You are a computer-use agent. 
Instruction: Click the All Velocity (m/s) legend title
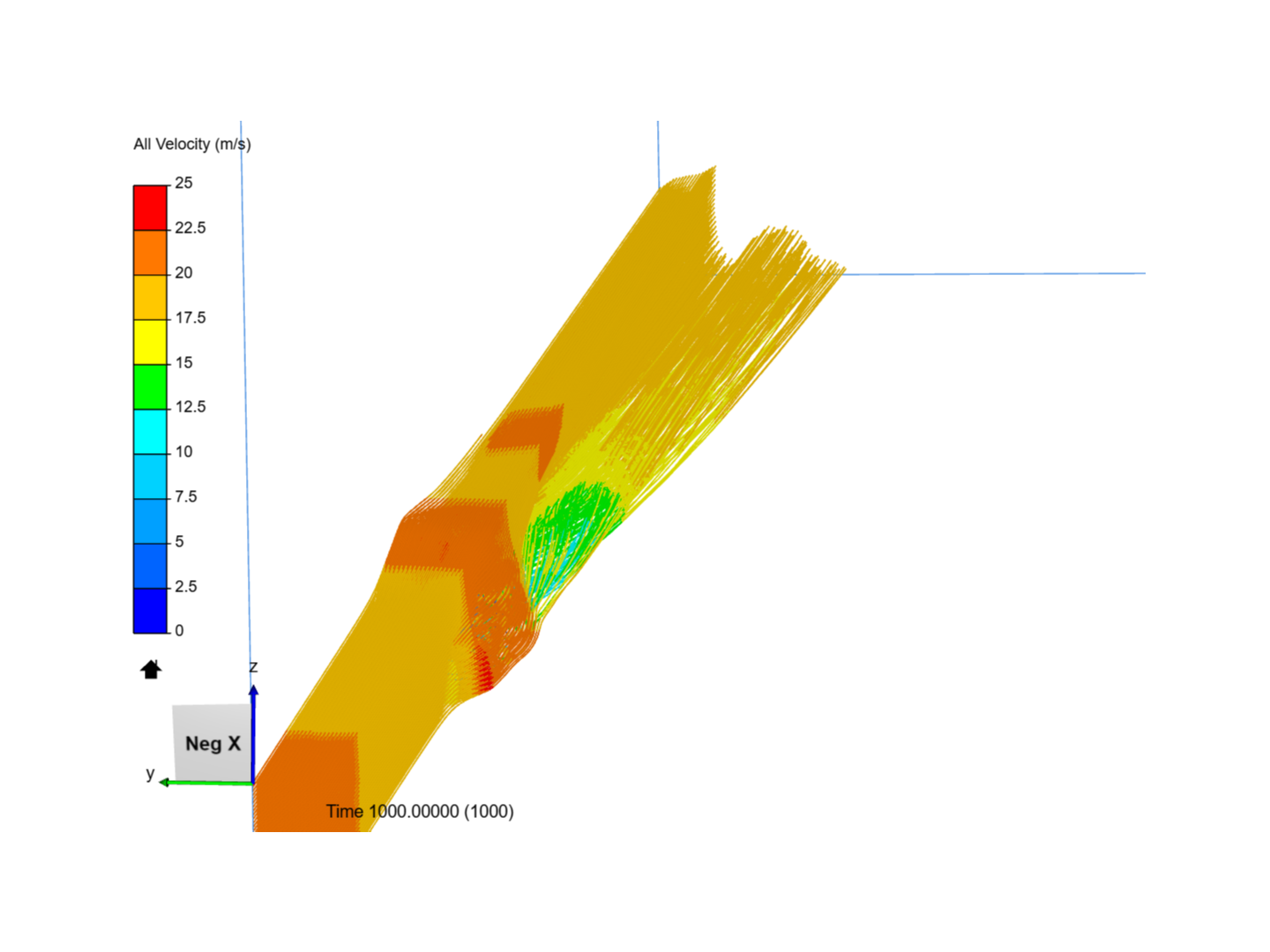coord(192,145)
